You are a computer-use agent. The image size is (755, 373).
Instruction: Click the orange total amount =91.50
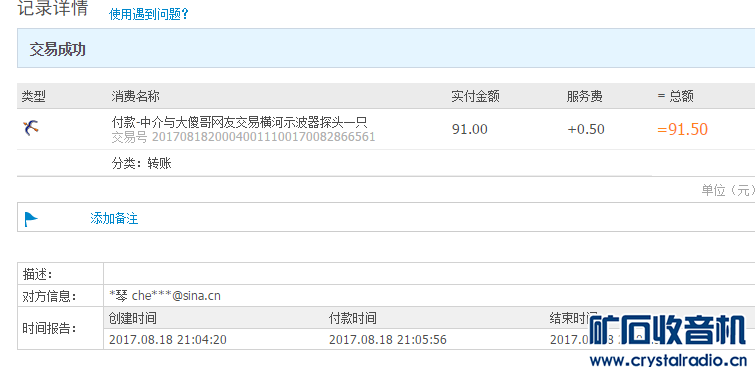(x=682, y=129)
